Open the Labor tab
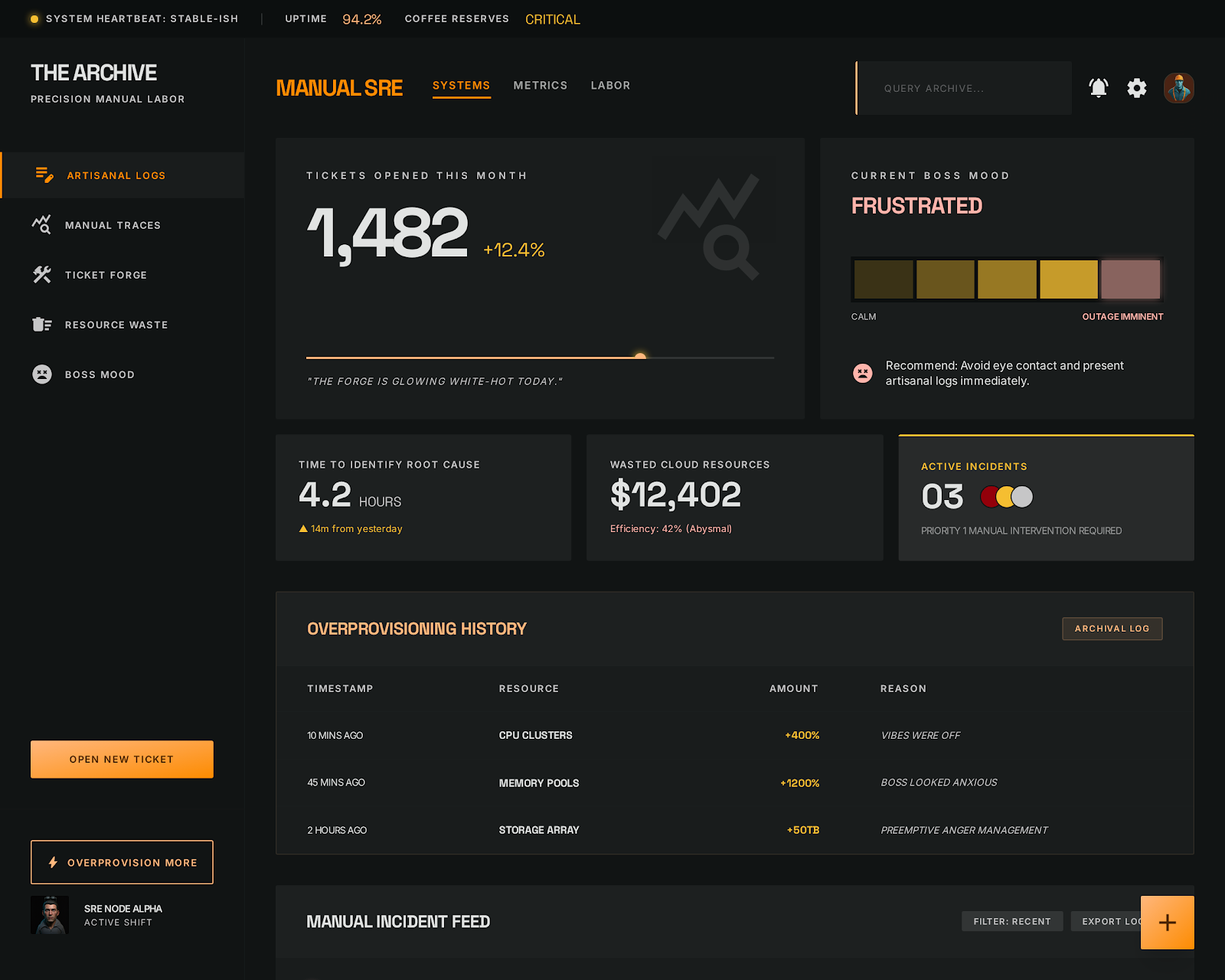The width and height of the screenshot is (1225, 980). point(610,85)
